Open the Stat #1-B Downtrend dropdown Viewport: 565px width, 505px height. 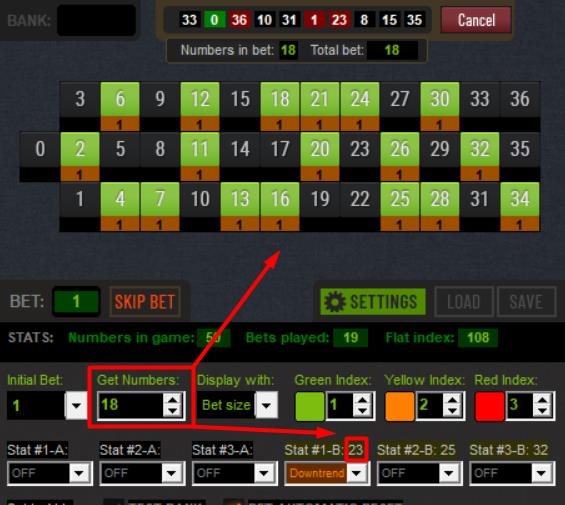[357, 473]
